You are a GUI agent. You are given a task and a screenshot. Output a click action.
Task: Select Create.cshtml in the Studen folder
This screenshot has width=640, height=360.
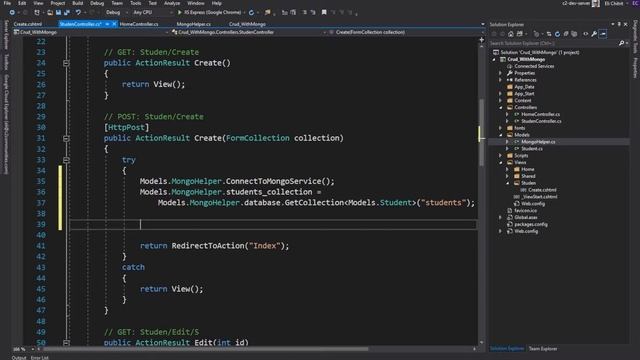[542, 190]
